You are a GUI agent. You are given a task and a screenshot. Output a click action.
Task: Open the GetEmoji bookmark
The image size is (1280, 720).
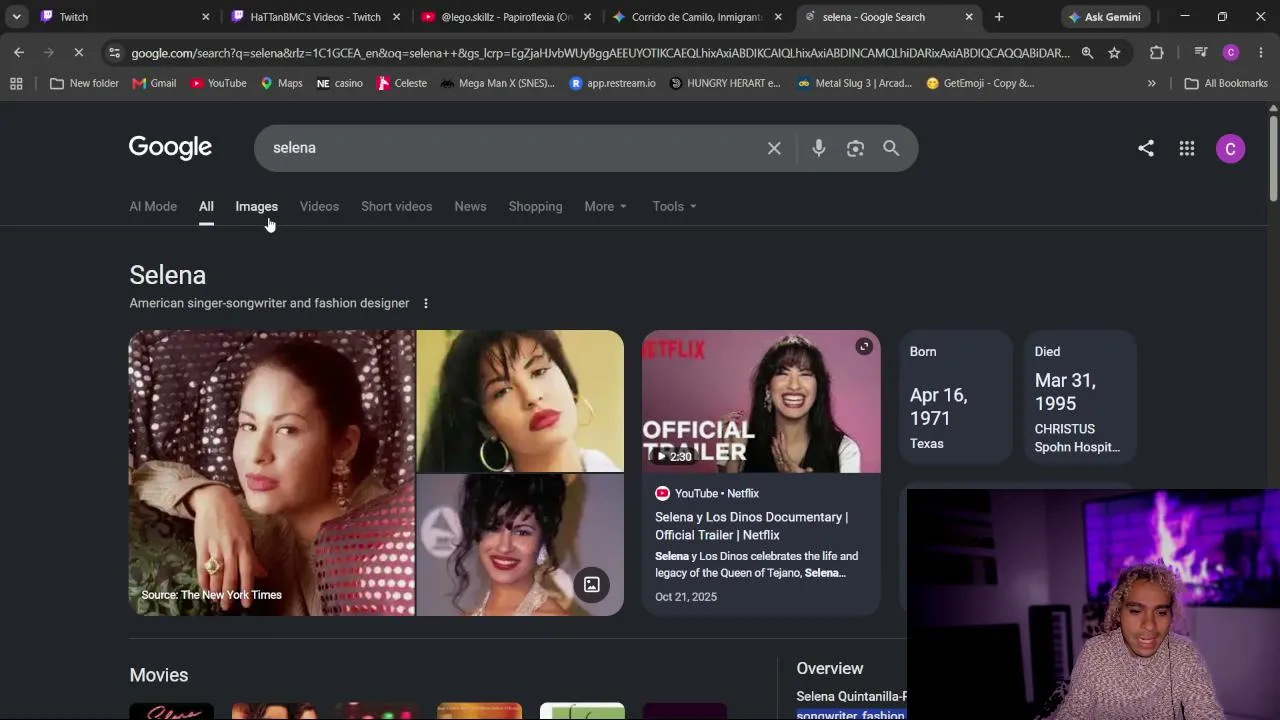coord(980,83)
